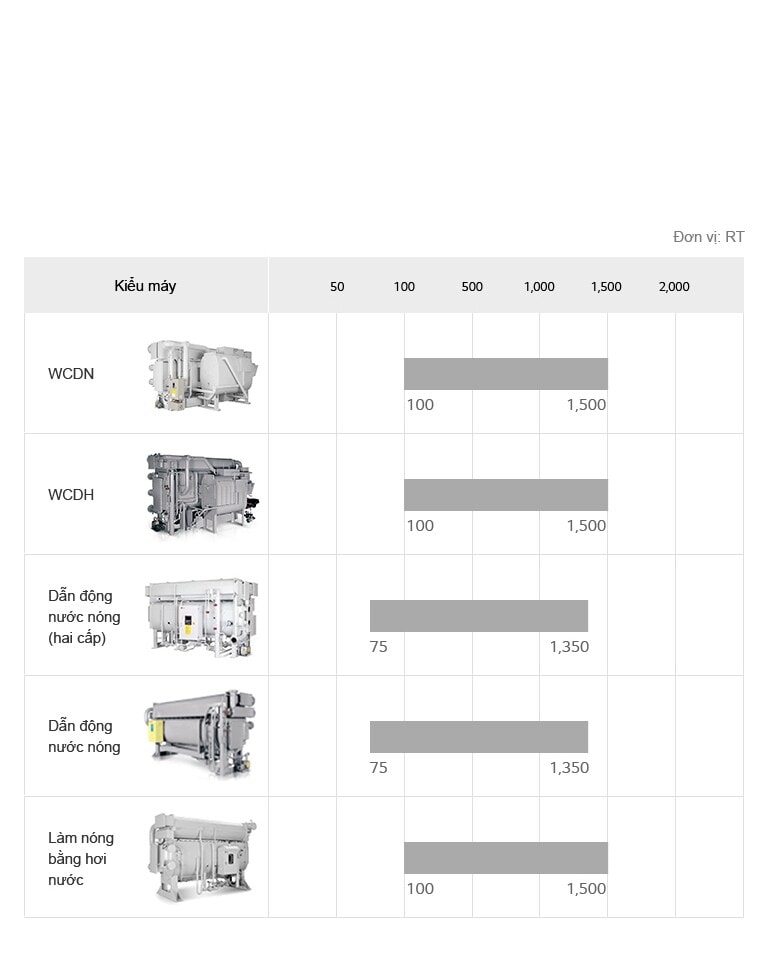This screenshot has width=768, height=980.
Task: Select the WCDH gray capacity range bar
Action: coord(505,495)
